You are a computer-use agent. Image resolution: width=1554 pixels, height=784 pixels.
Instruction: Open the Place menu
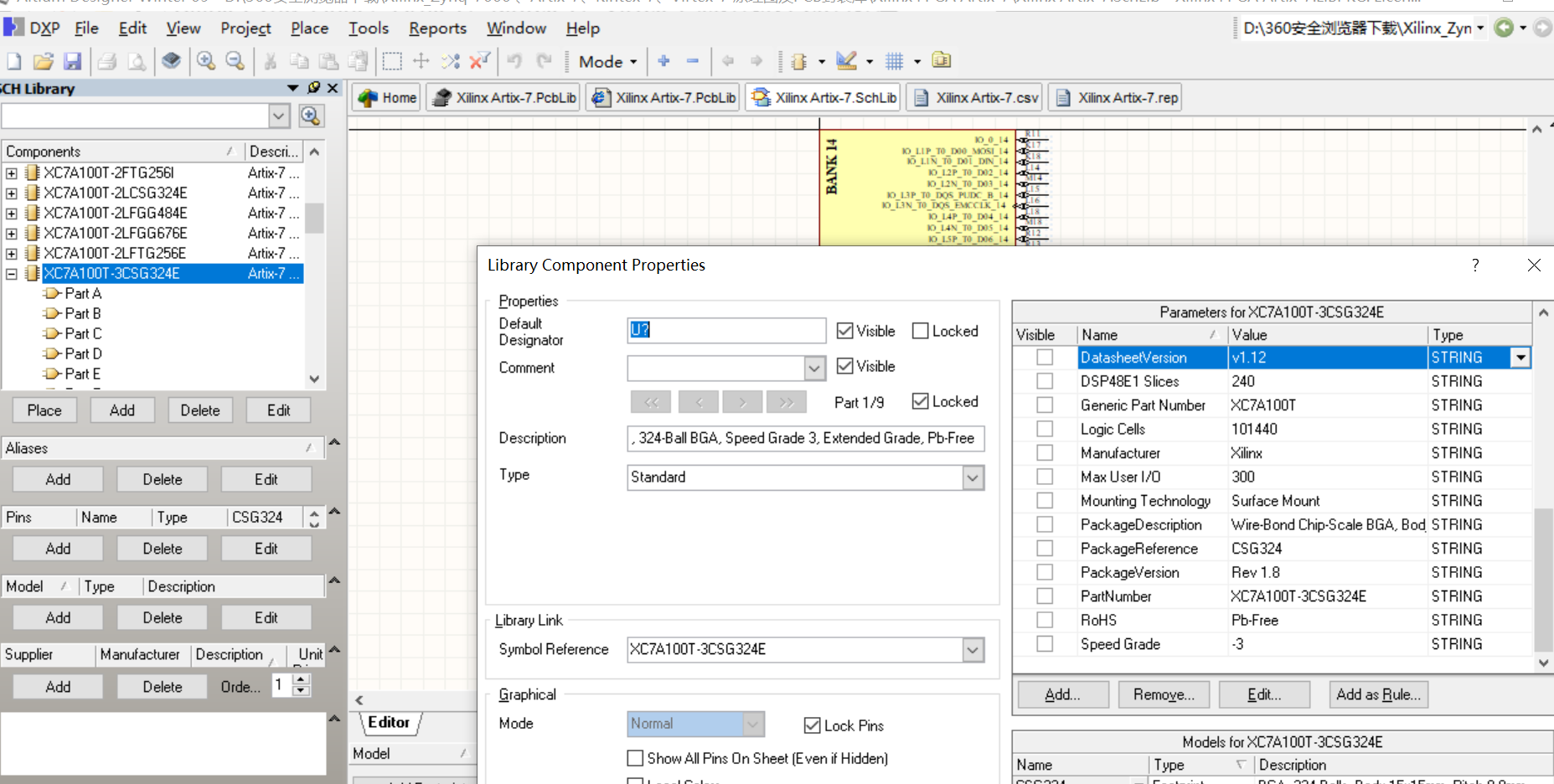pyautogui.click(x=309, y=28)
